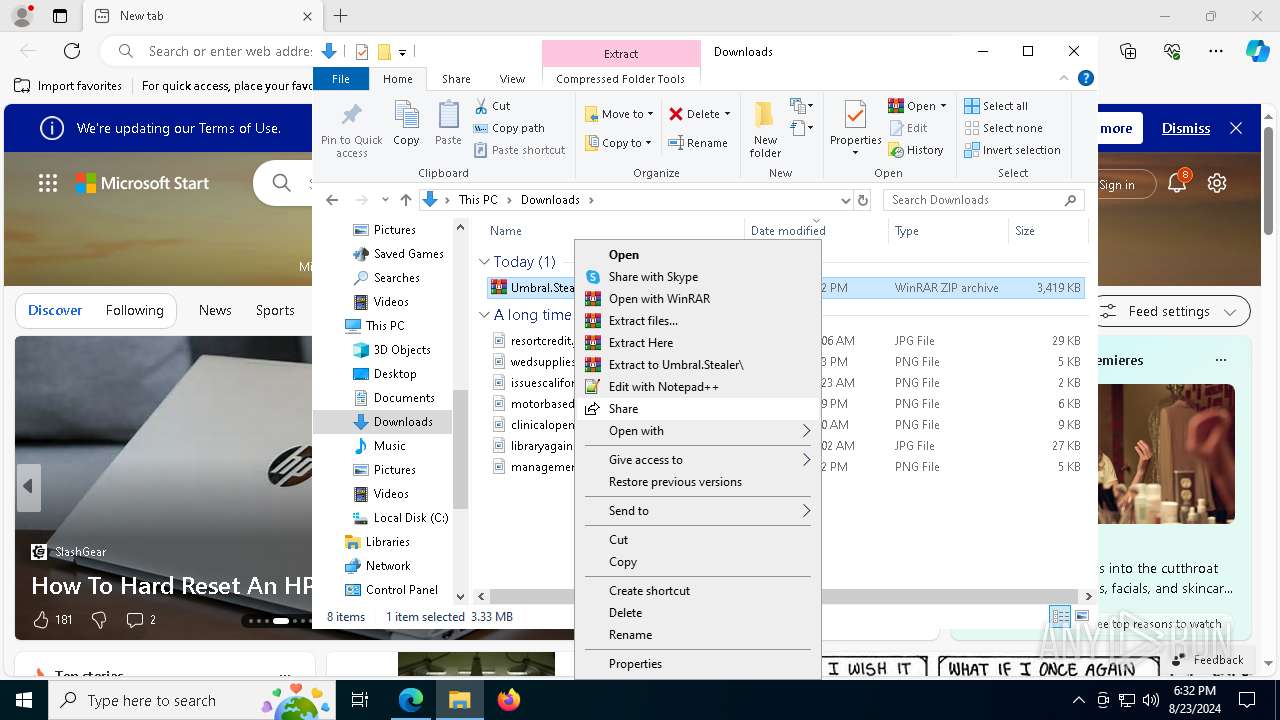Click Explorer Back navigation arrow
The image size is (1280, 720).
[x=333, y=200]
